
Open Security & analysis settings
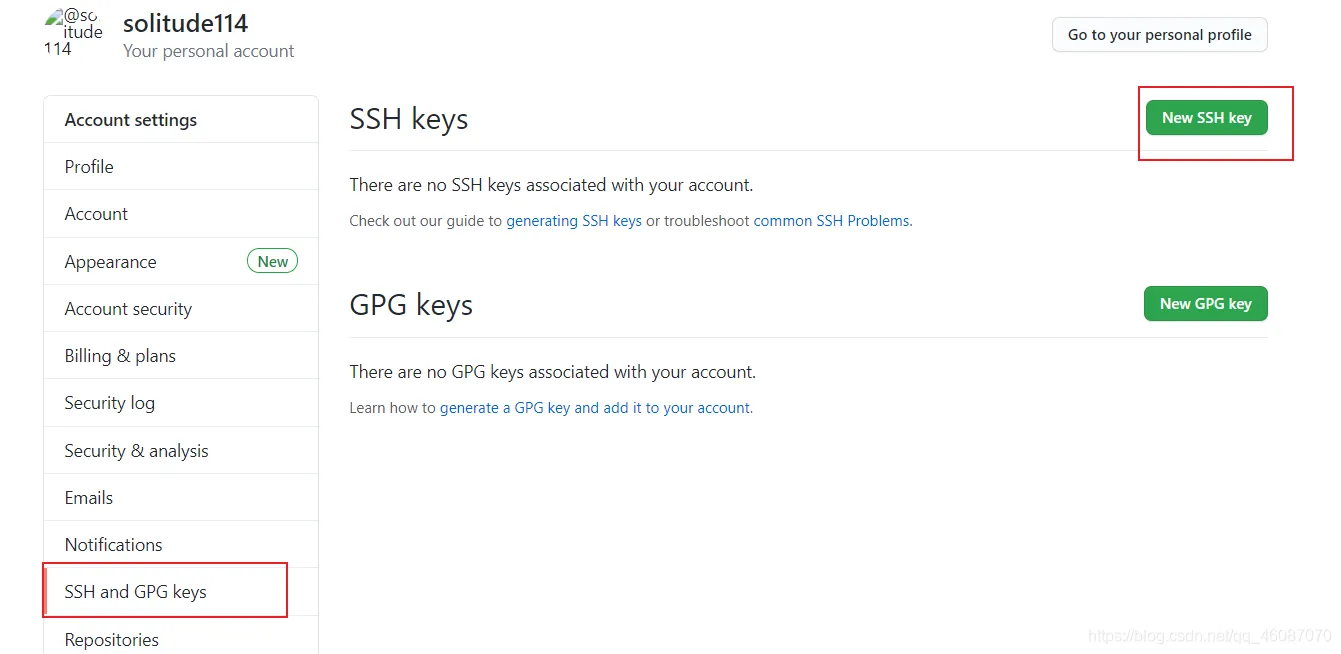pyautogui.click(x=136, y=451)
